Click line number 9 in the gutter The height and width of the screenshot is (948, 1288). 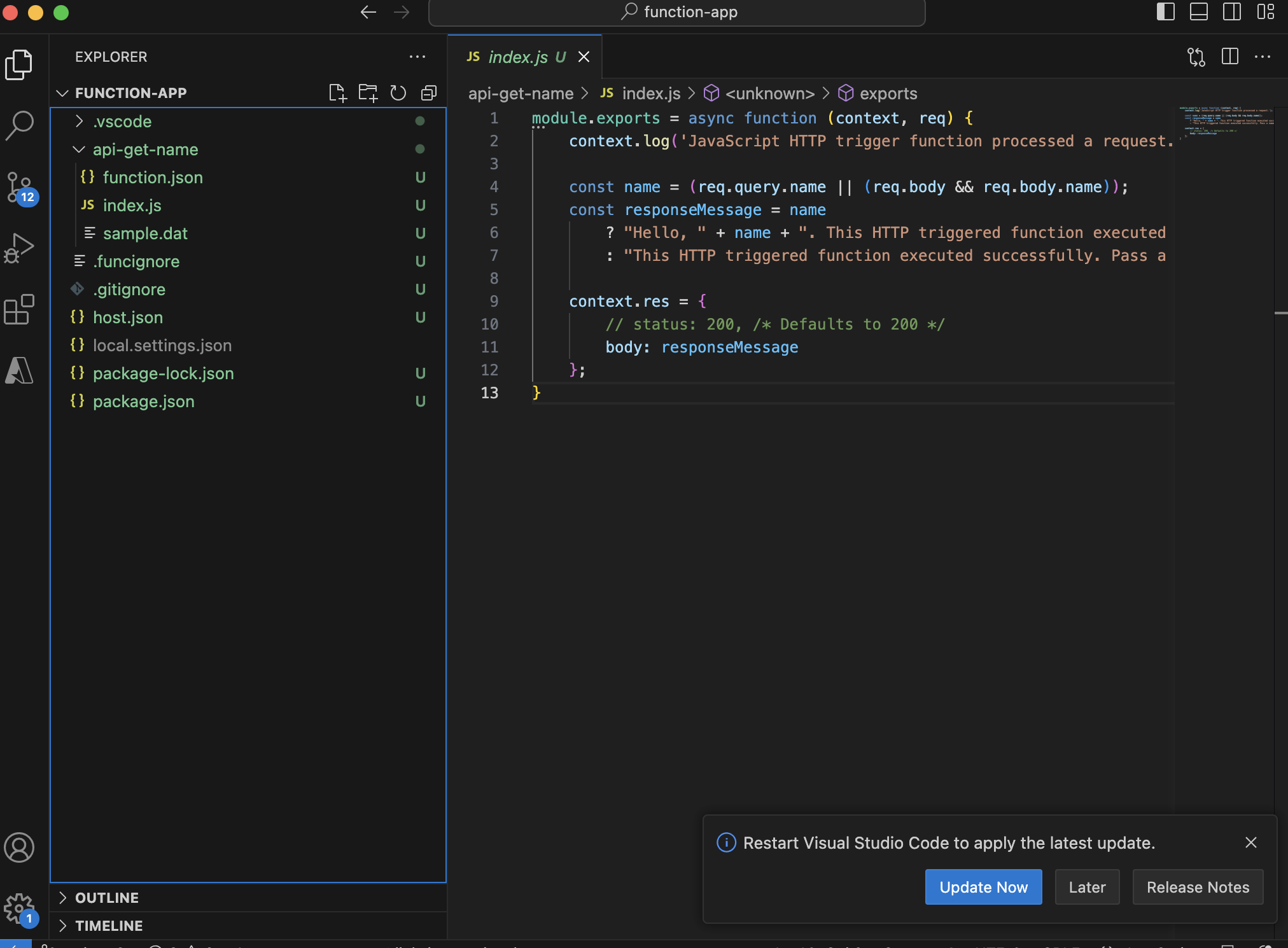coord(494,301)
